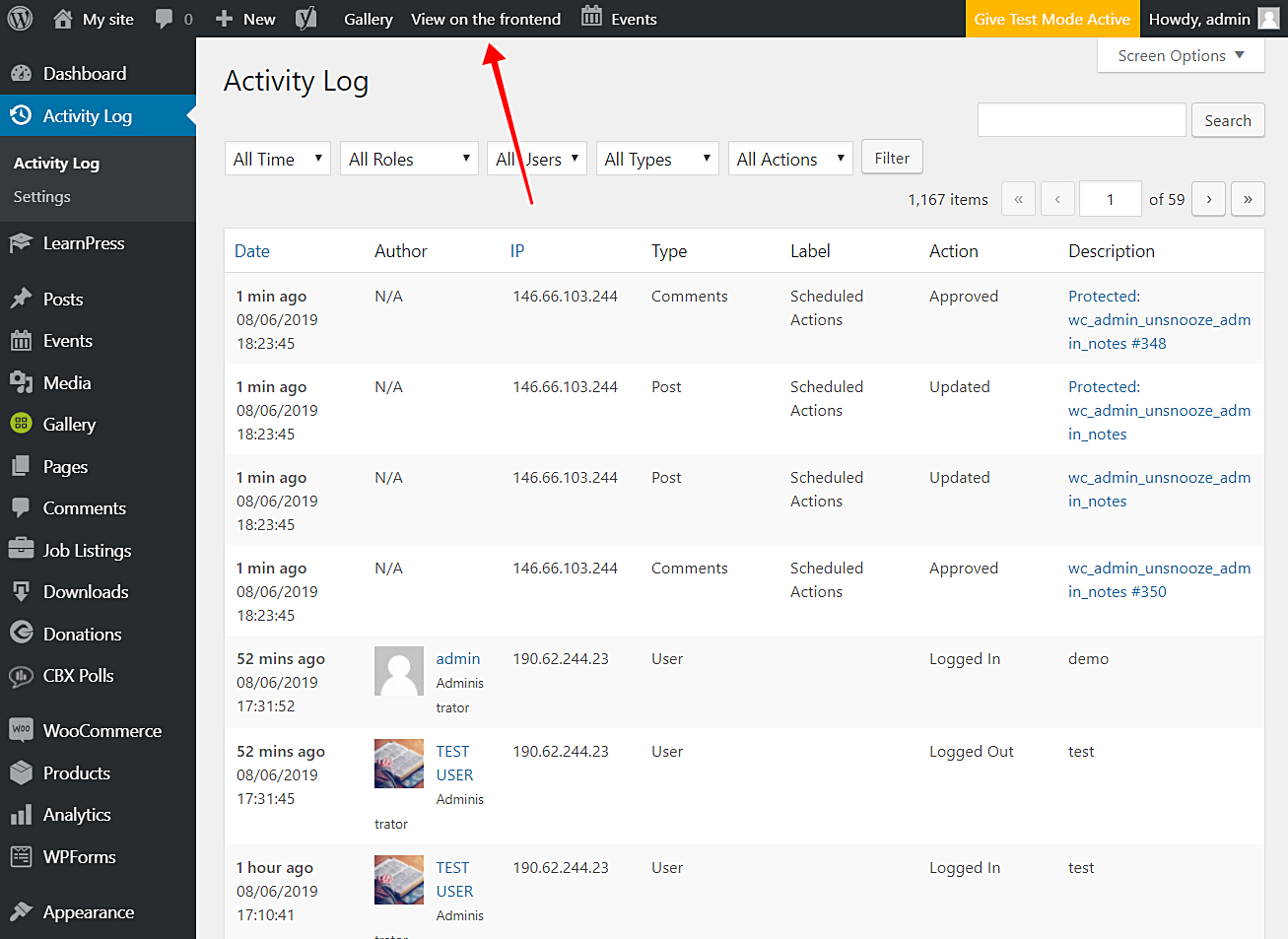Click the Search button
Screen dimensions: 1288x939
1227,120
